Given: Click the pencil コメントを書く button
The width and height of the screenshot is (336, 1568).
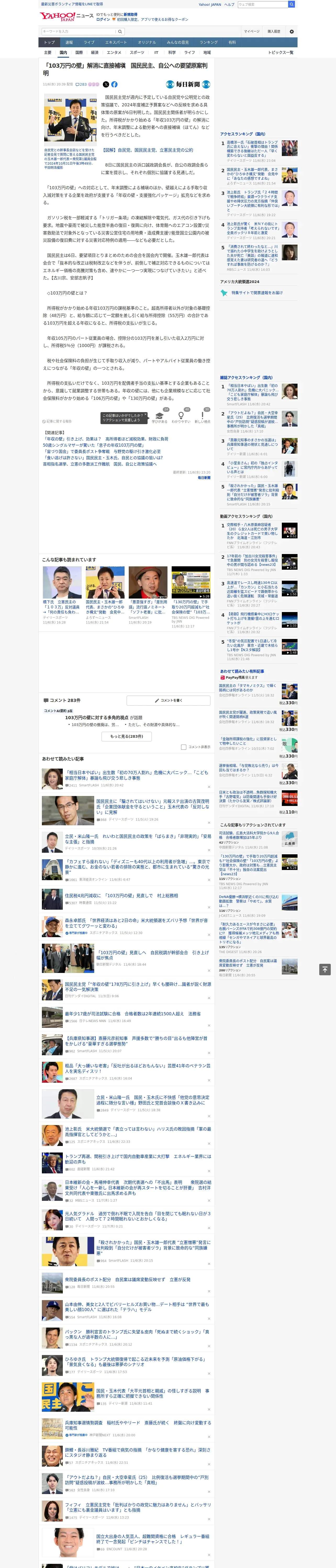Looking at the screenshot, I should tap(169, 701).
